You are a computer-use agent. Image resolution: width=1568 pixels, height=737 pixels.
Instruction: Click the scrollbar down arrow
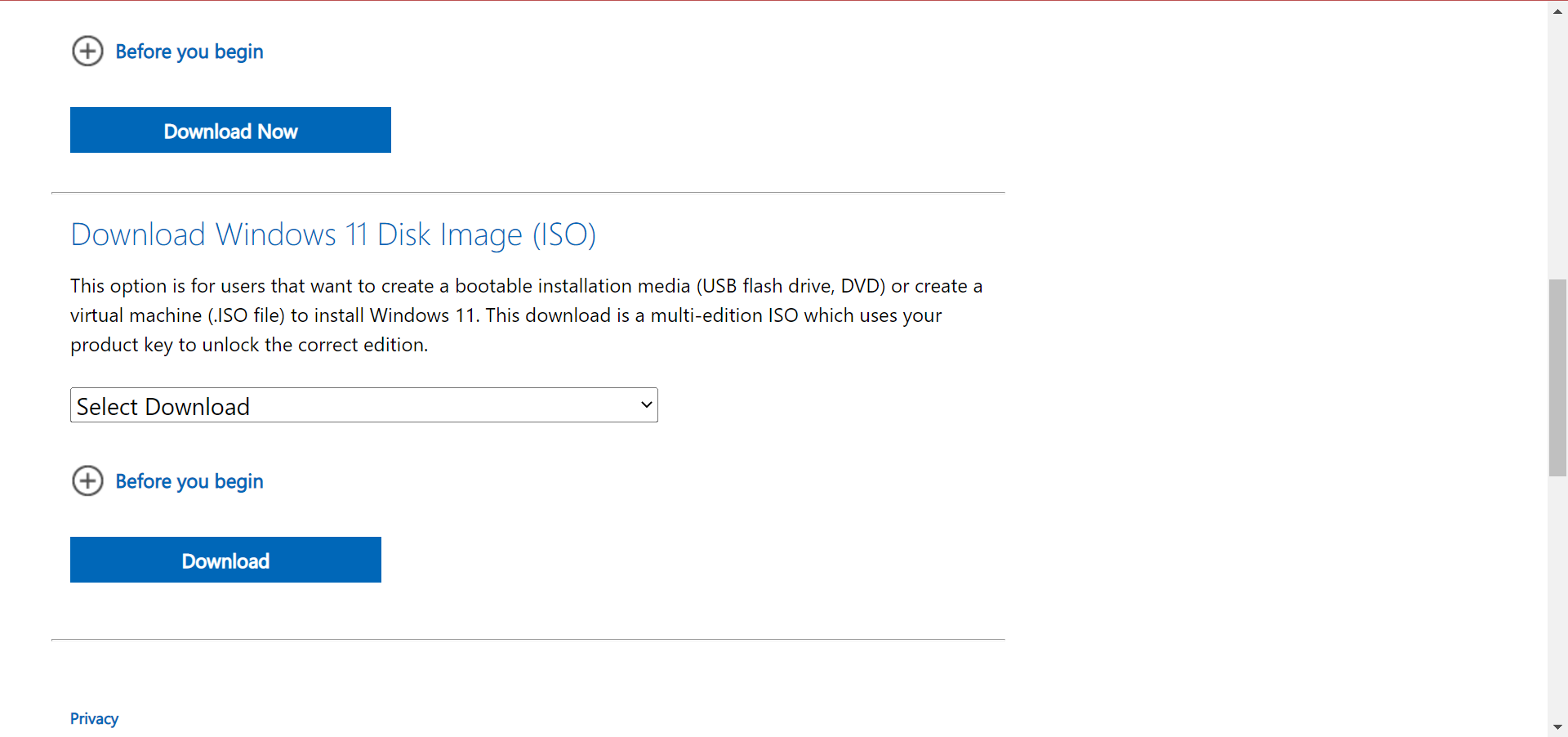1557,726
